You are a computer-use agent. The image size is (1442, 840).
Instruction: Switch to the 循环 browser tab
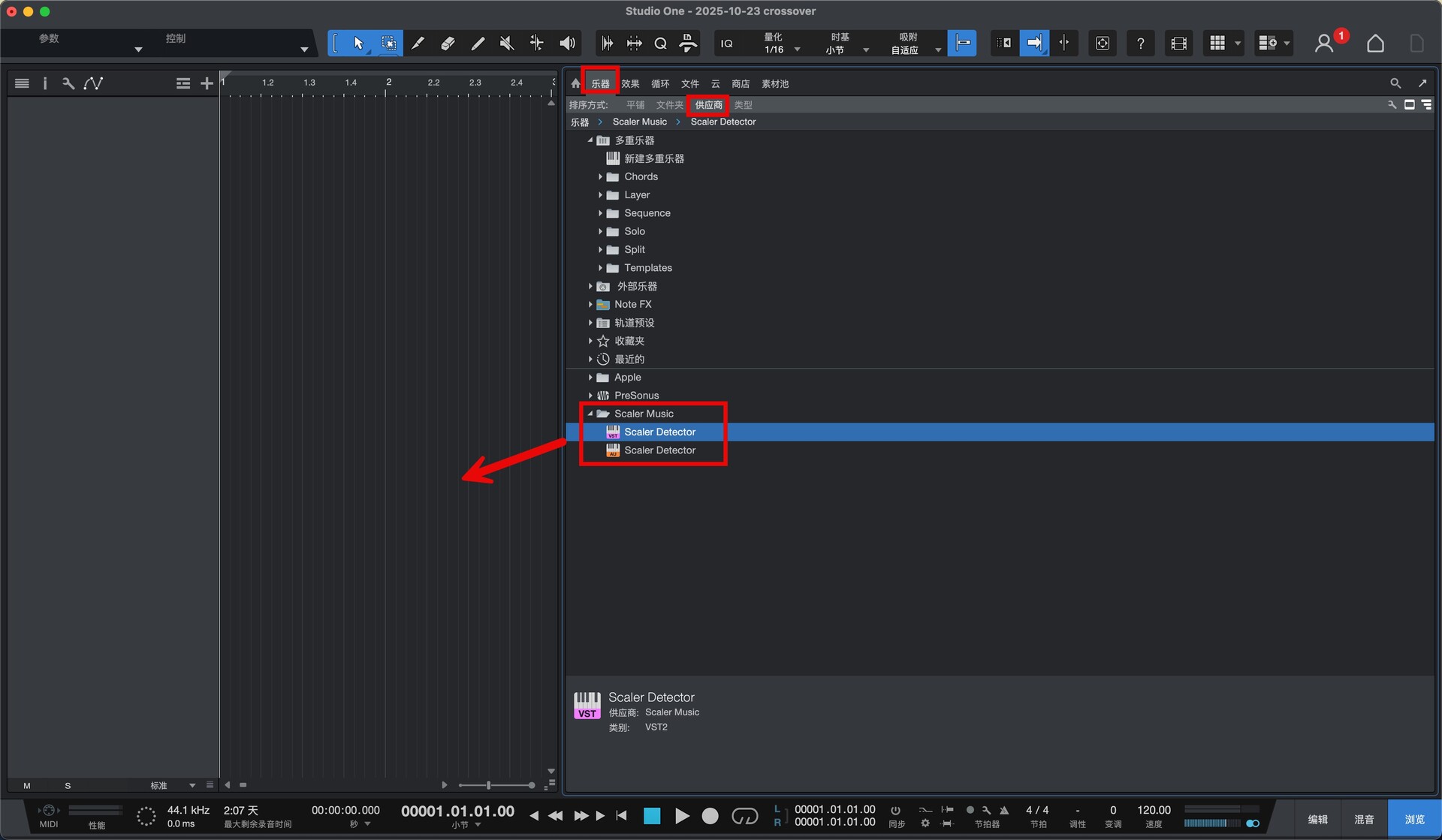pos(659,84)
